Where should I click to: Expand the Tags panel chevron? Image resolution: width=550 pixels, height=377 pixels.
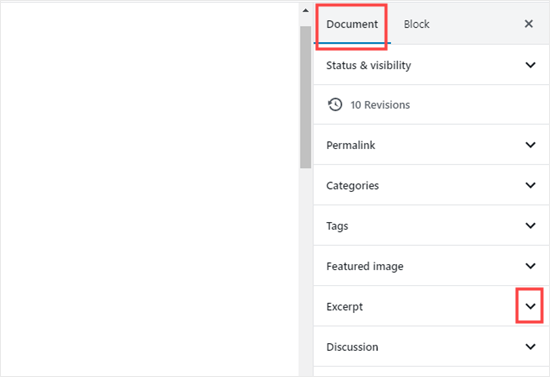530,225
